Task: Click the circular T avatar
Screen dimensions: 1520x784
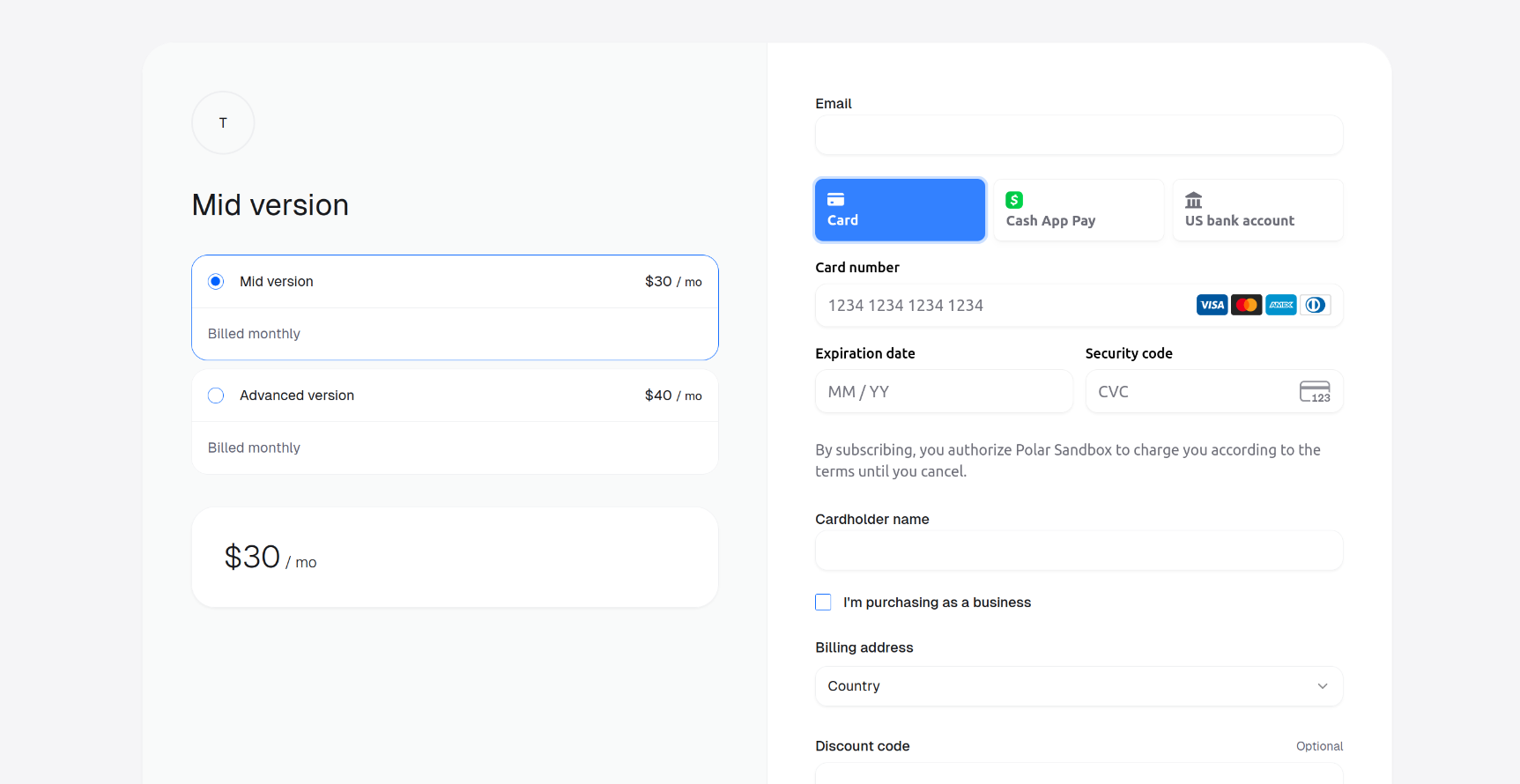Action: tap(223, 122)
